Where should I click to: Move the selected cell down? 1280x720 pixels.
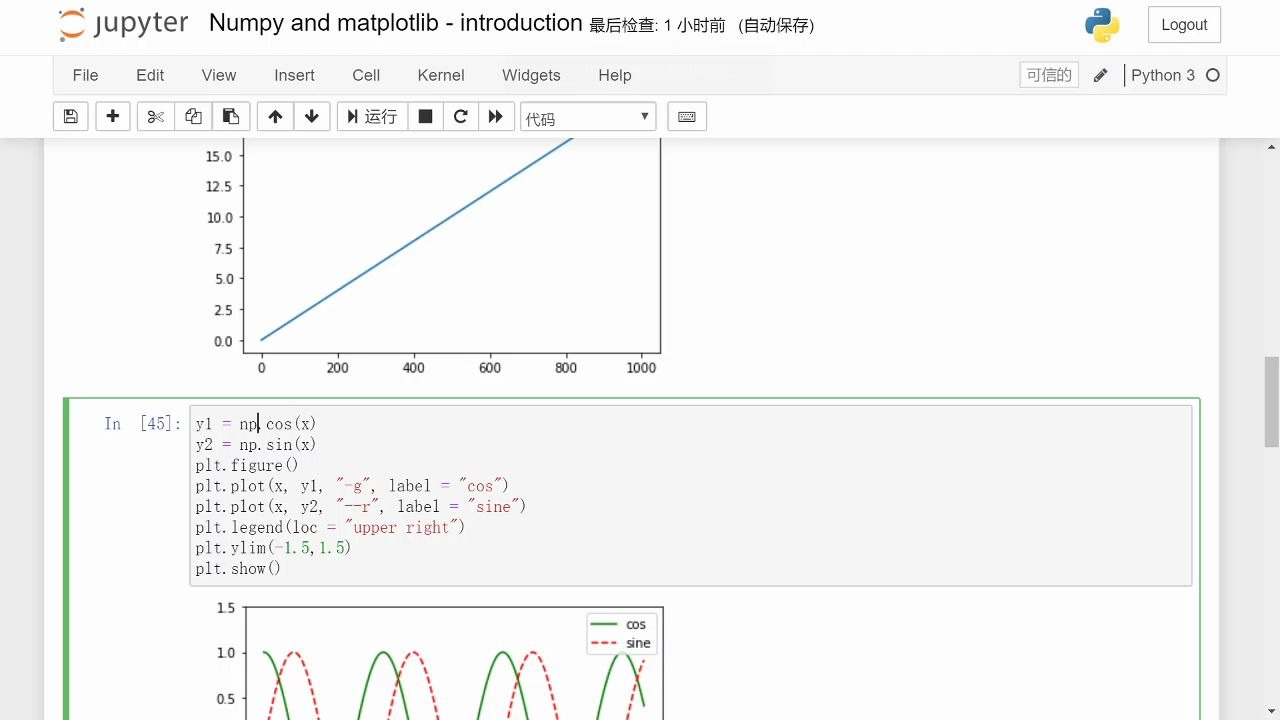point(312,117)
